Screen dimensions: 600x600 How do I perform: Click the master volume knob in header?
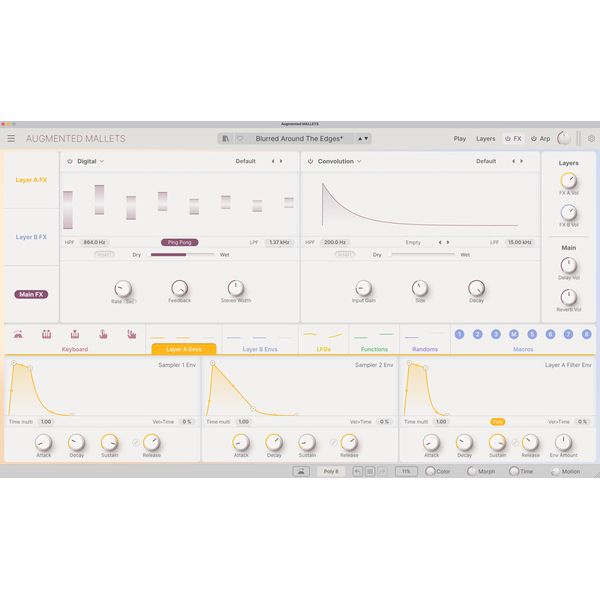(564, 138)
